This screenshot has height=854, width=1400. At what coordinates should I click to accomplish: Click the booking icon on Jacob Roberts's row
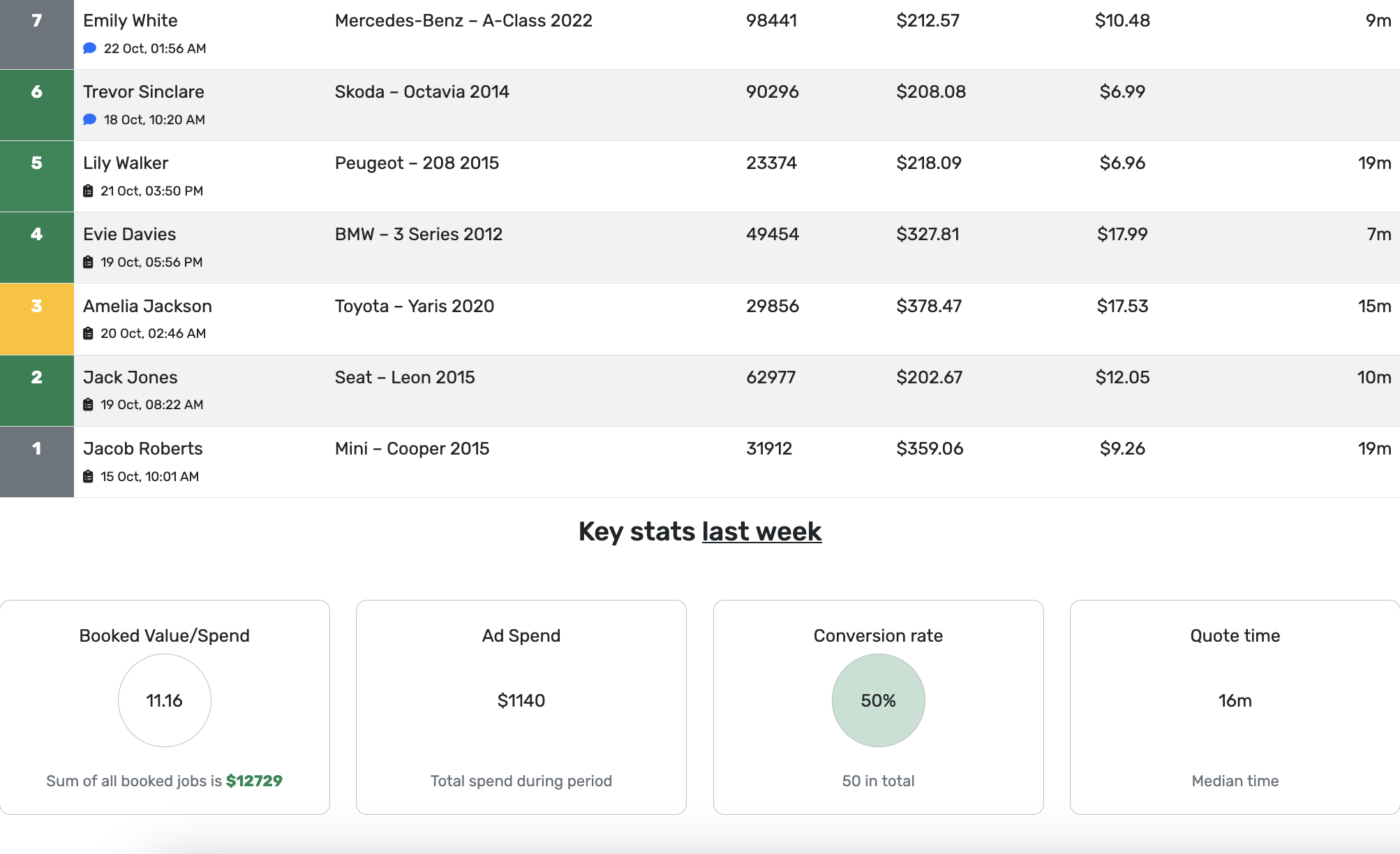[87, 476]
